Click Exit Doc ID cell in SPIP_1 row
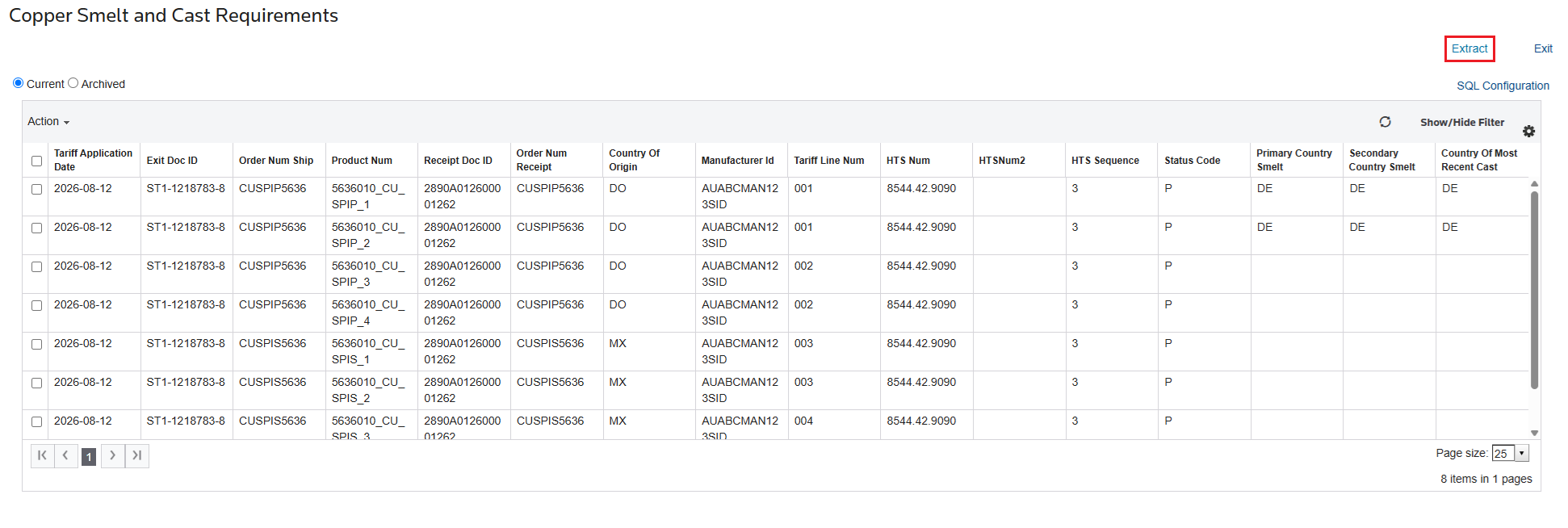1568x528 pixels. point(186,188)
